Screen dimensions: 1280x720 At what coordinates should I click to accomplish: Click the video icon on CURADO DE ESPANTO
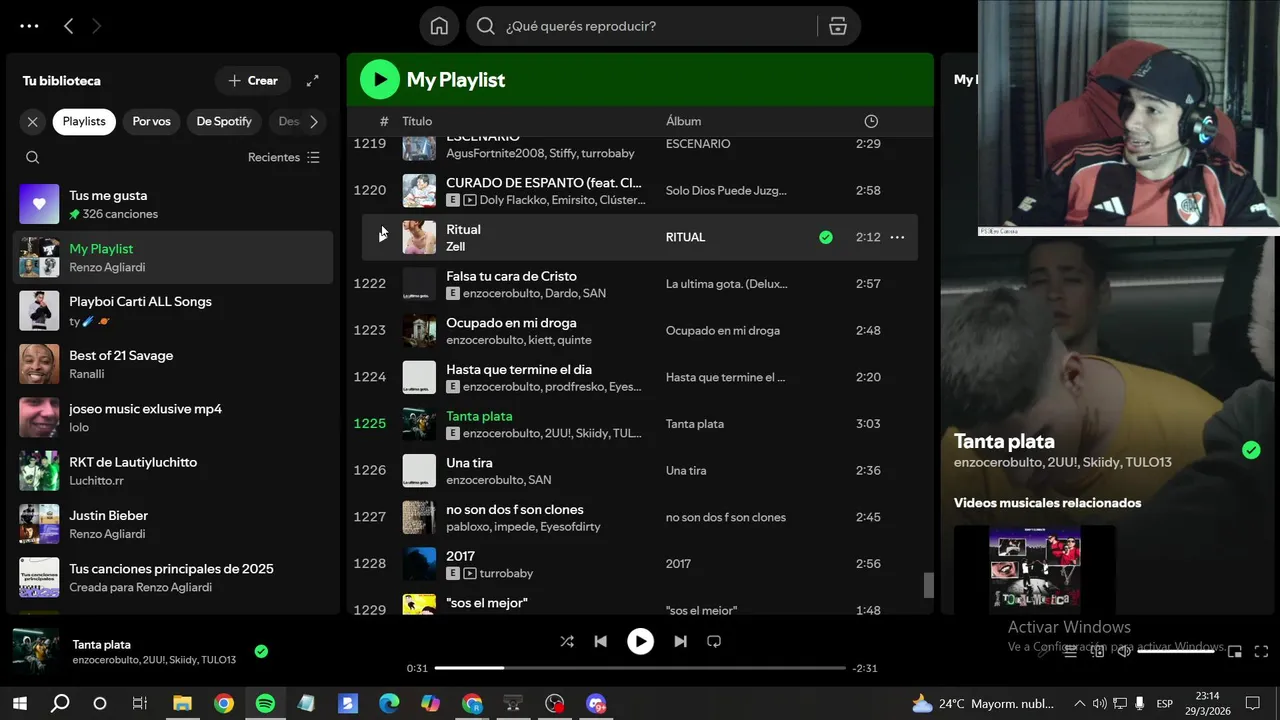(x=470, y=200)
